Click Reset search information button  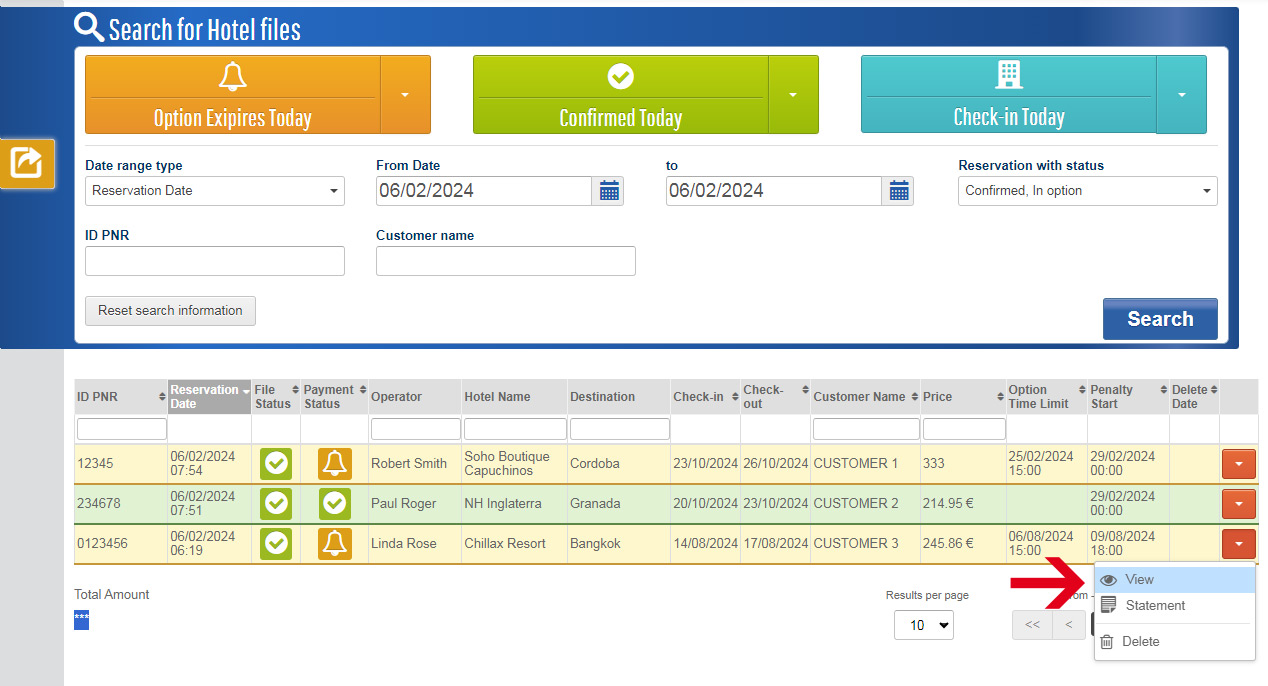170,311
